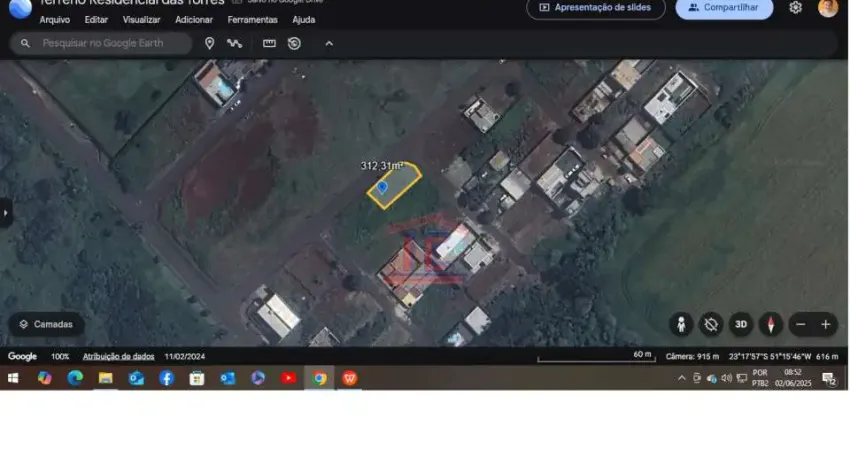This screenshot has height=450, width=850.
Task: Select the draw path or polygon tool
Action: [234, 43]
